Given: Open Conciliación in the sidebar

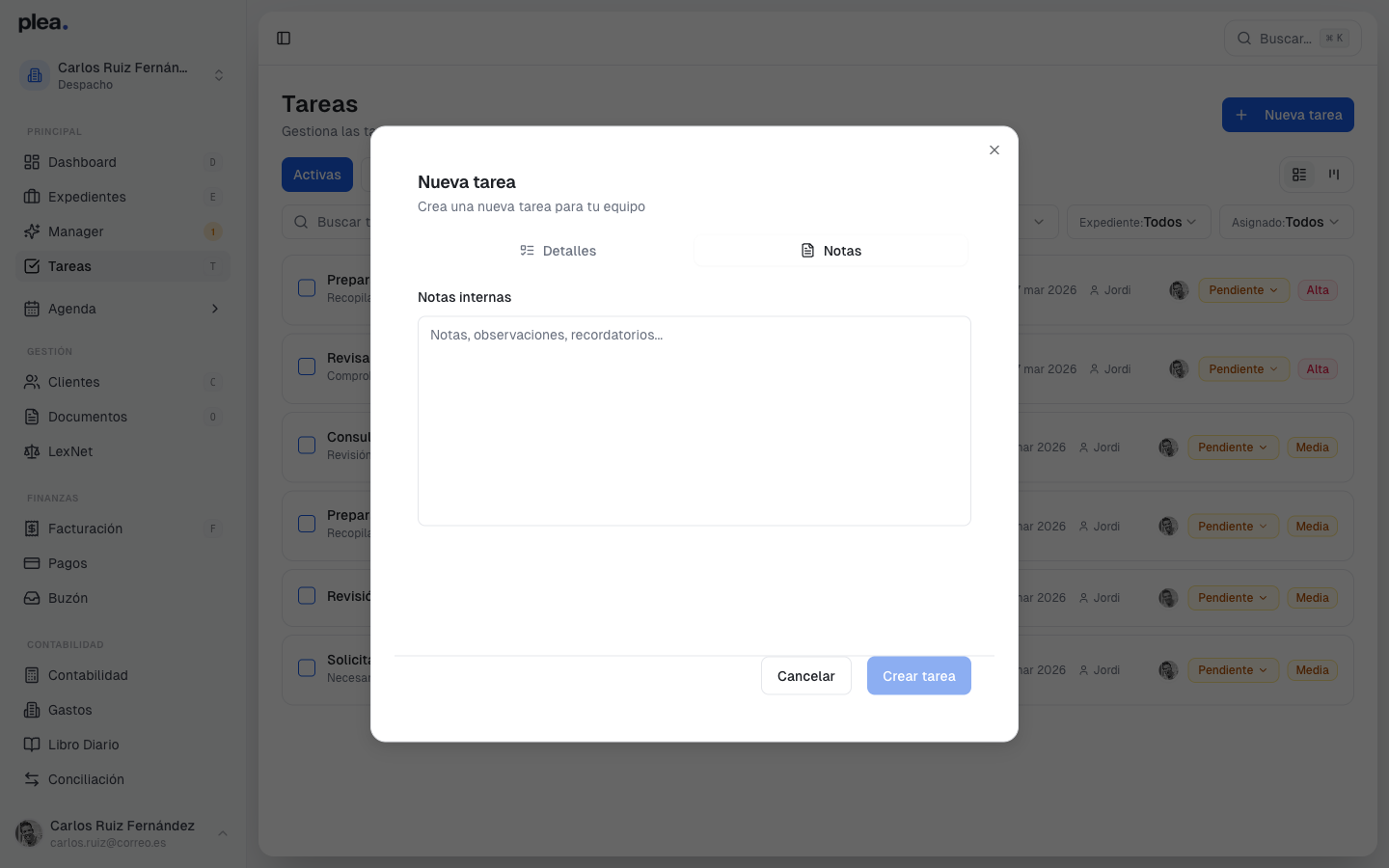Looking at the screenshot, I should [123, 779].
